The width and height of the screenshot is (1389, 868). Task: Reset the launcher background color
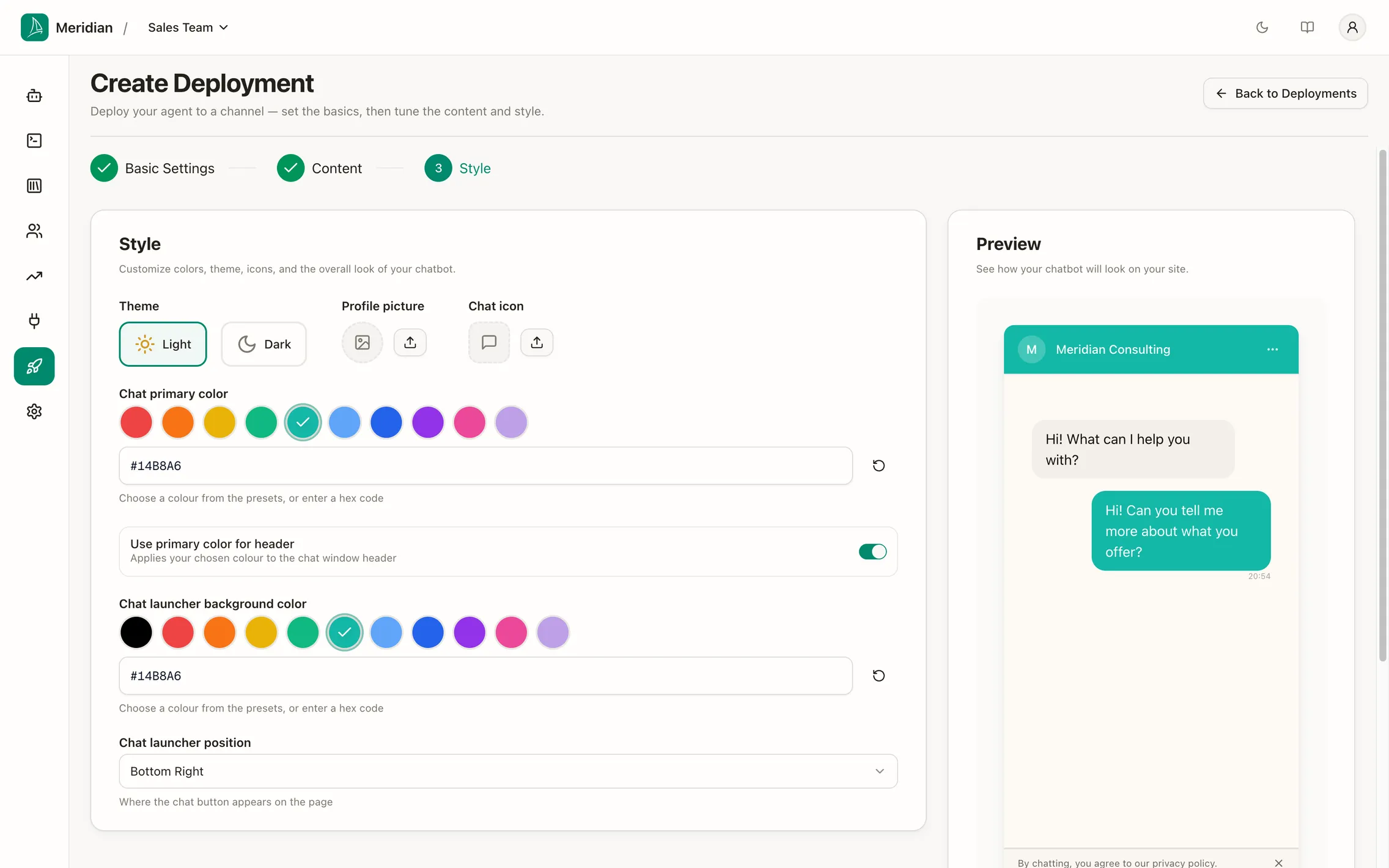pos(879,675)
